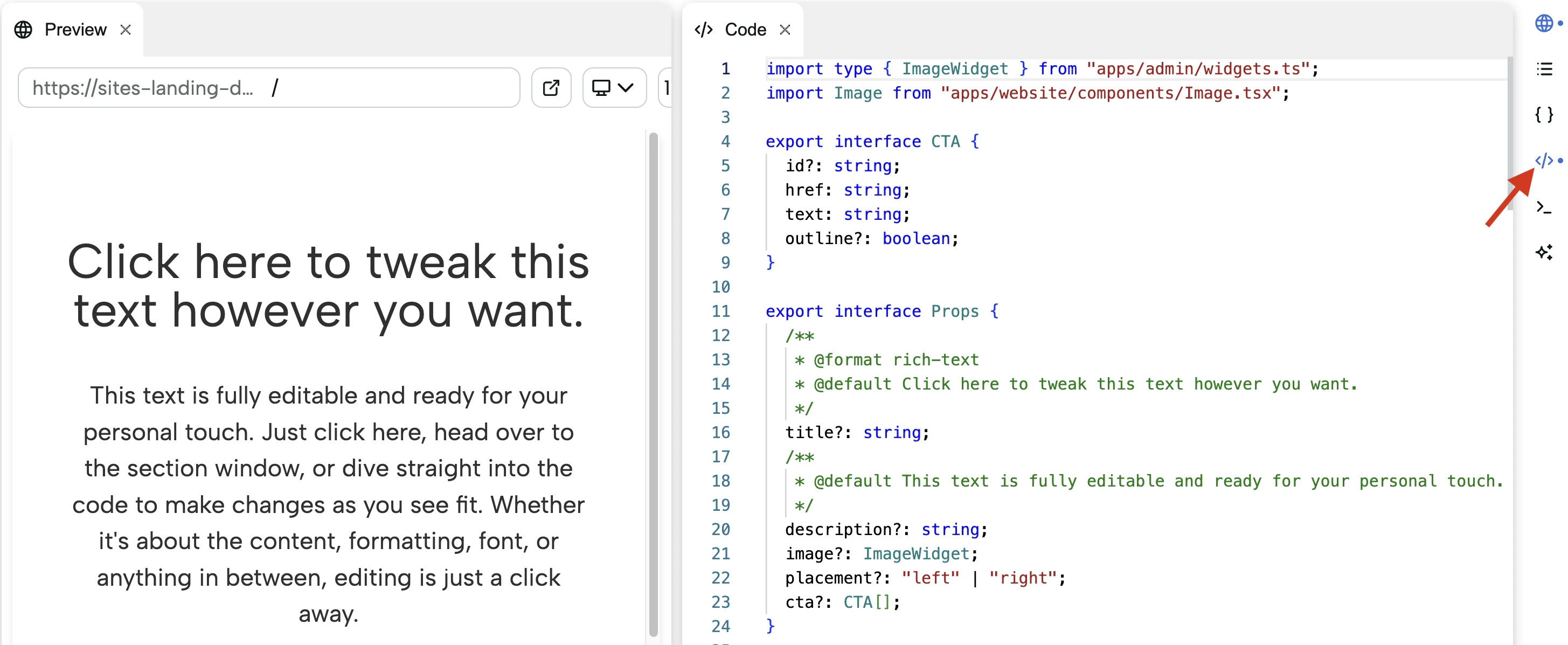This screenshot has height=645, width=1568.
Task: Expand the desktop viewport device dropdown
Action: [614, 88]
